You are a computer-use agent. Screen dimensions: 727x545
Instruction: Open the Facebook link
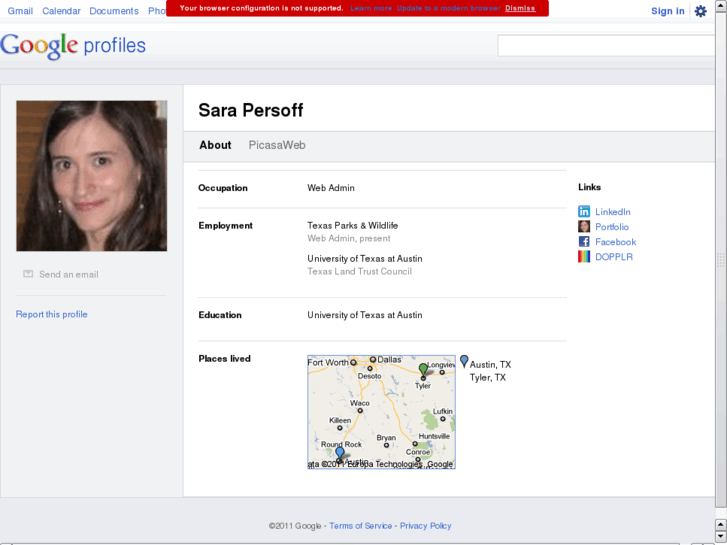coord(615,242)
